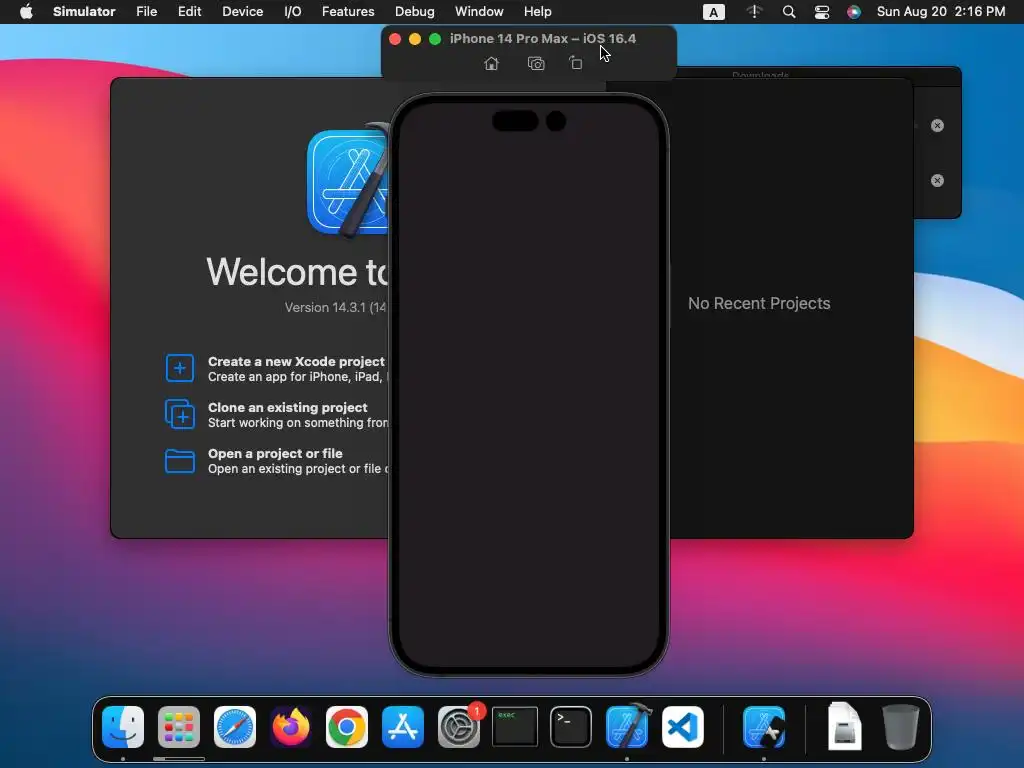Launch Safari from the Dock
1024x768 pixels.
pos(235,727)
